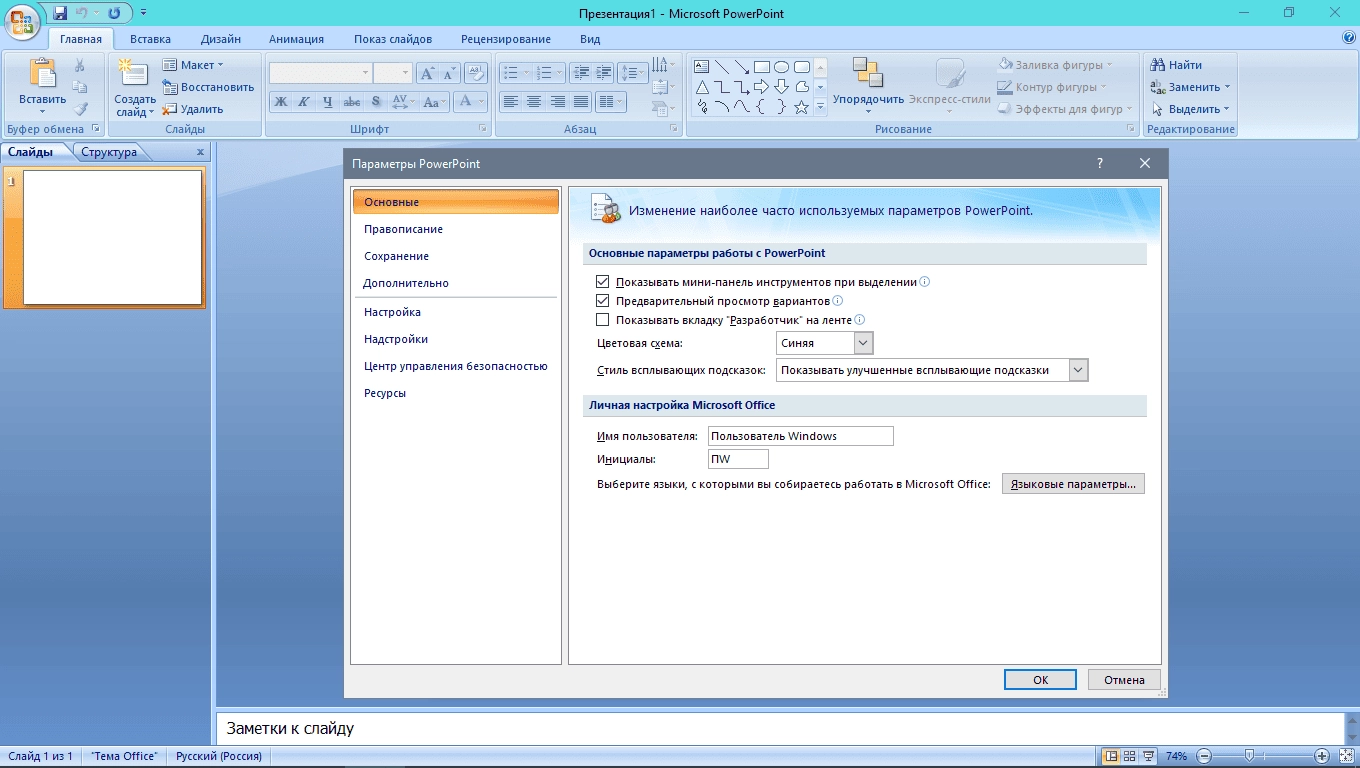Select the five-point star shape

tap(801, 107)
